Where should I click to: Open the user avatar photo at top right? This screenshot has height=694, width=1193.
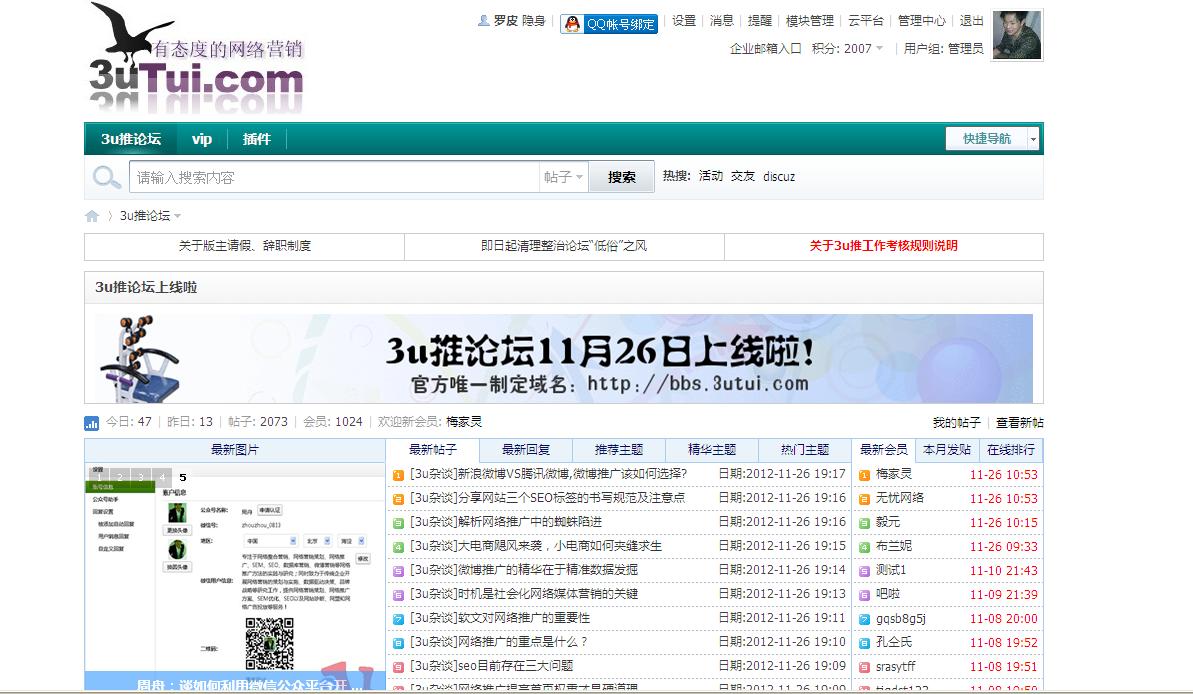tap(1017, 36)
